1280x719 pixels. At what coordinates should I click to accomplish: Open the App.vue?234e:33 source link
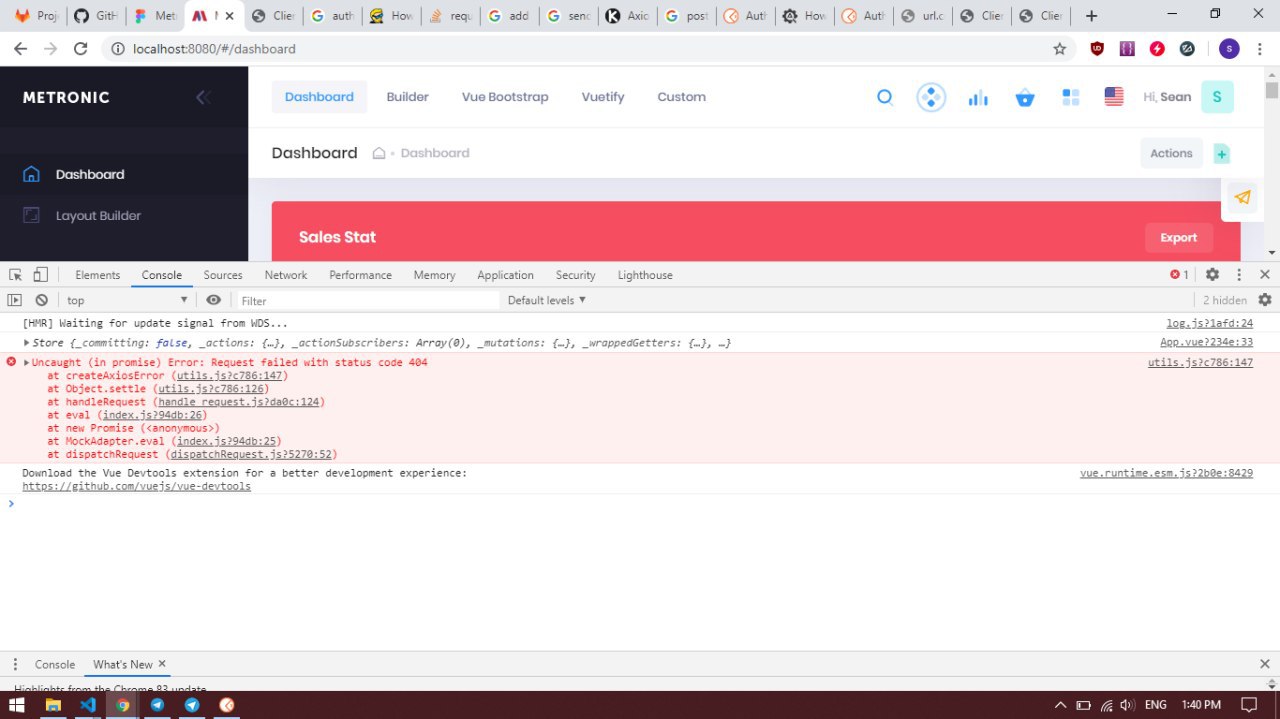1206,342
